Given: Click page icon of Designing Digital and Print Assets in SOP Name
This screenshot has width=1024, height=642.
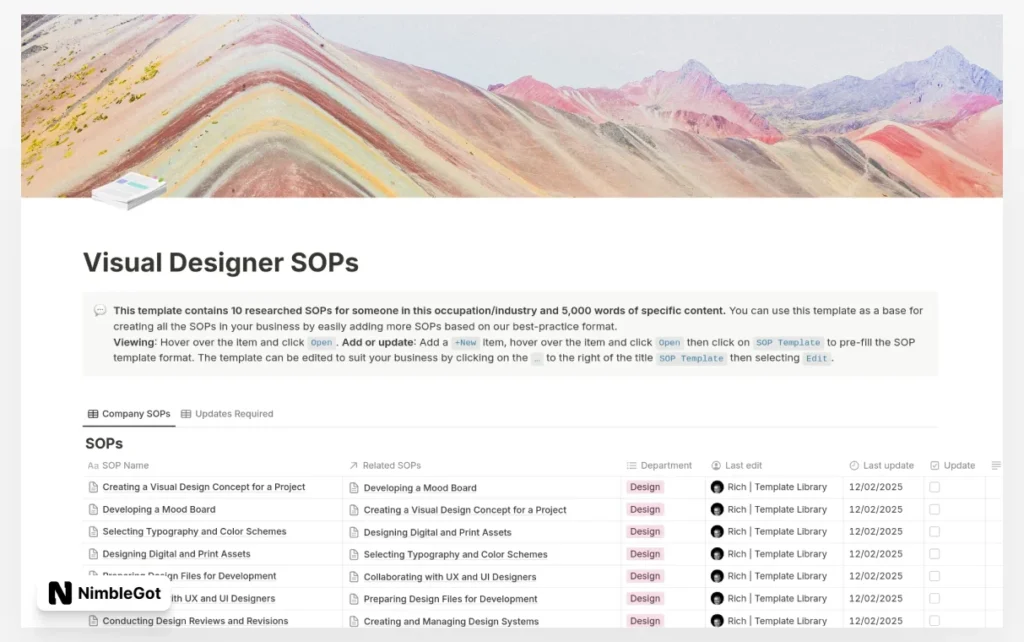Looking at the screenshot, I should 93,553.
